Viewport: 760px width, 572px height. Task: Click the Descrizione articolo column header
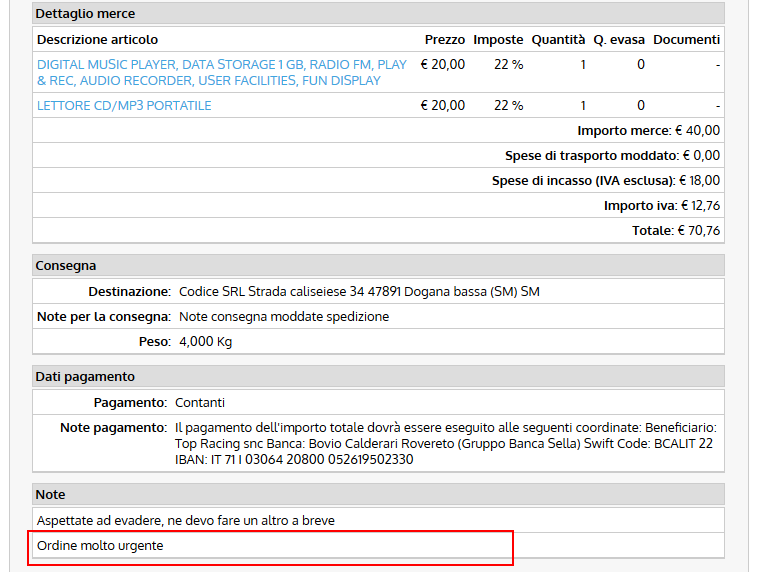point(97,40)
